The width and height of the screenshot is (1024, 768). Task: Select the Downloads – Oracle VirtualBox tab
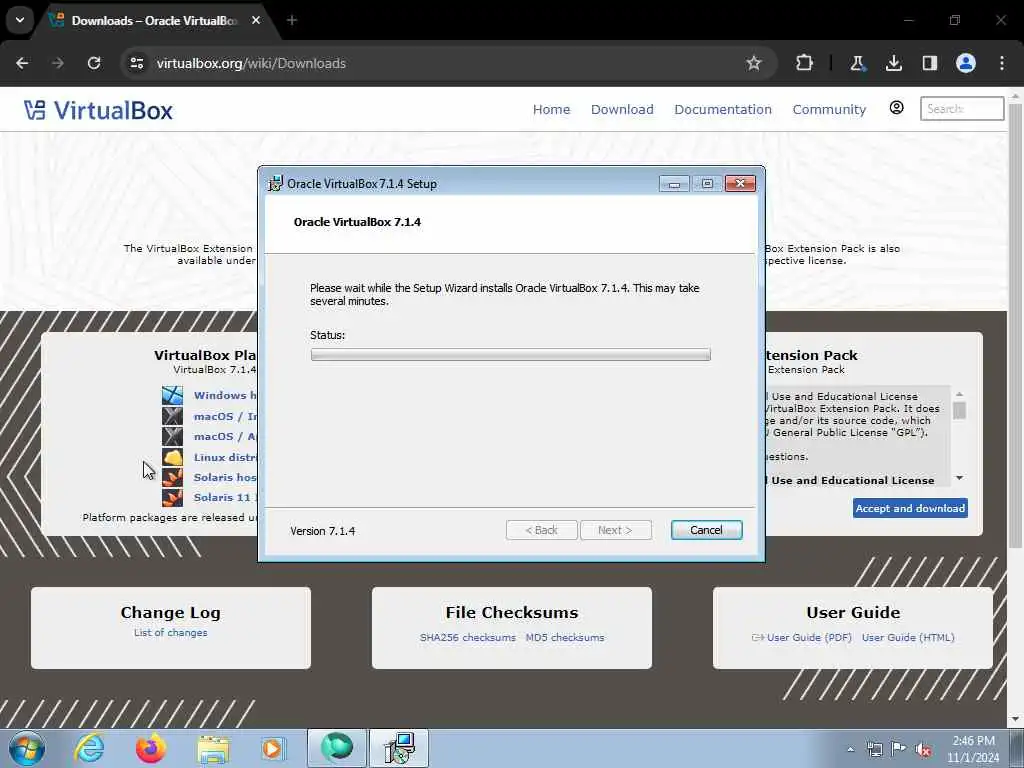[155, 20]
